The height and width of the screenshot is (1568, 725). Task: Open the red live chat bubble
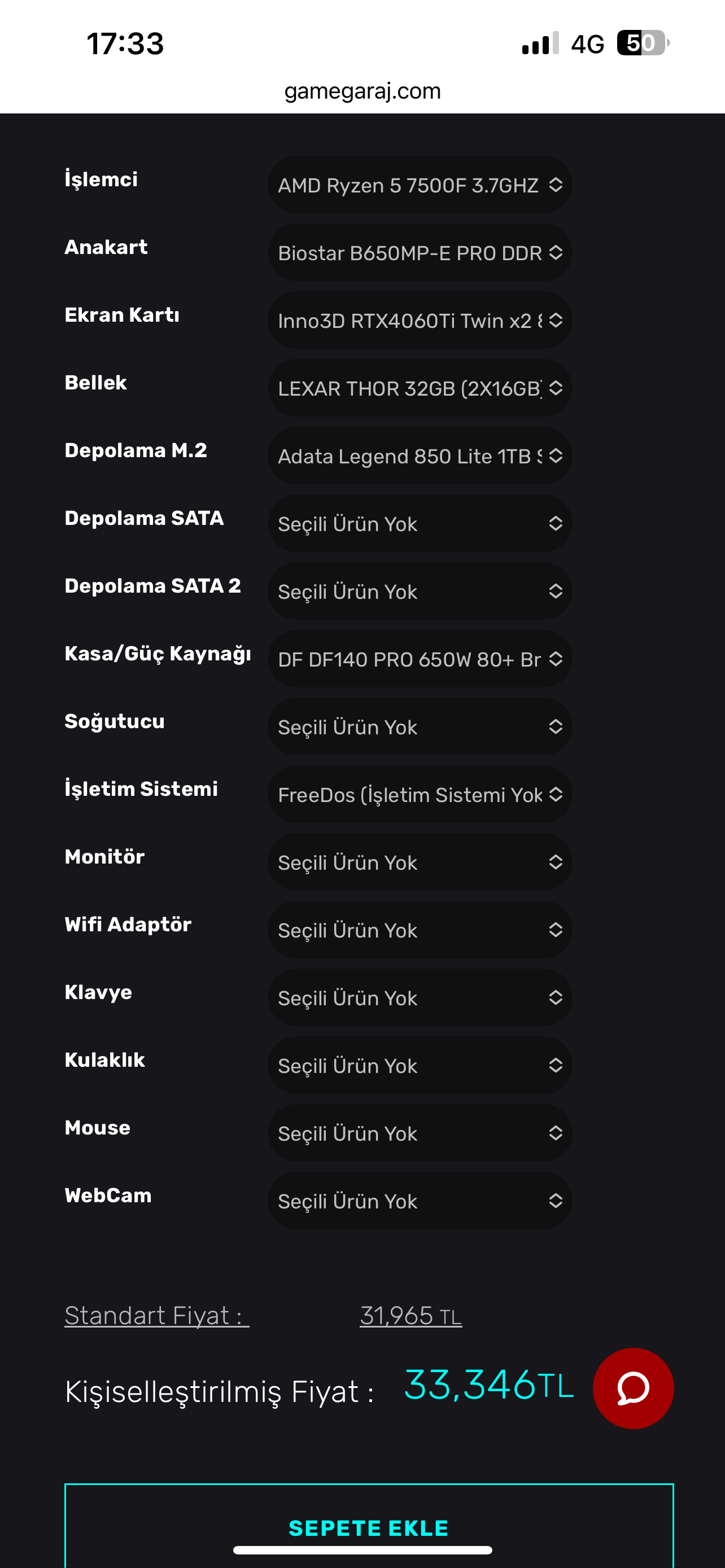[x=633, y=1388]
